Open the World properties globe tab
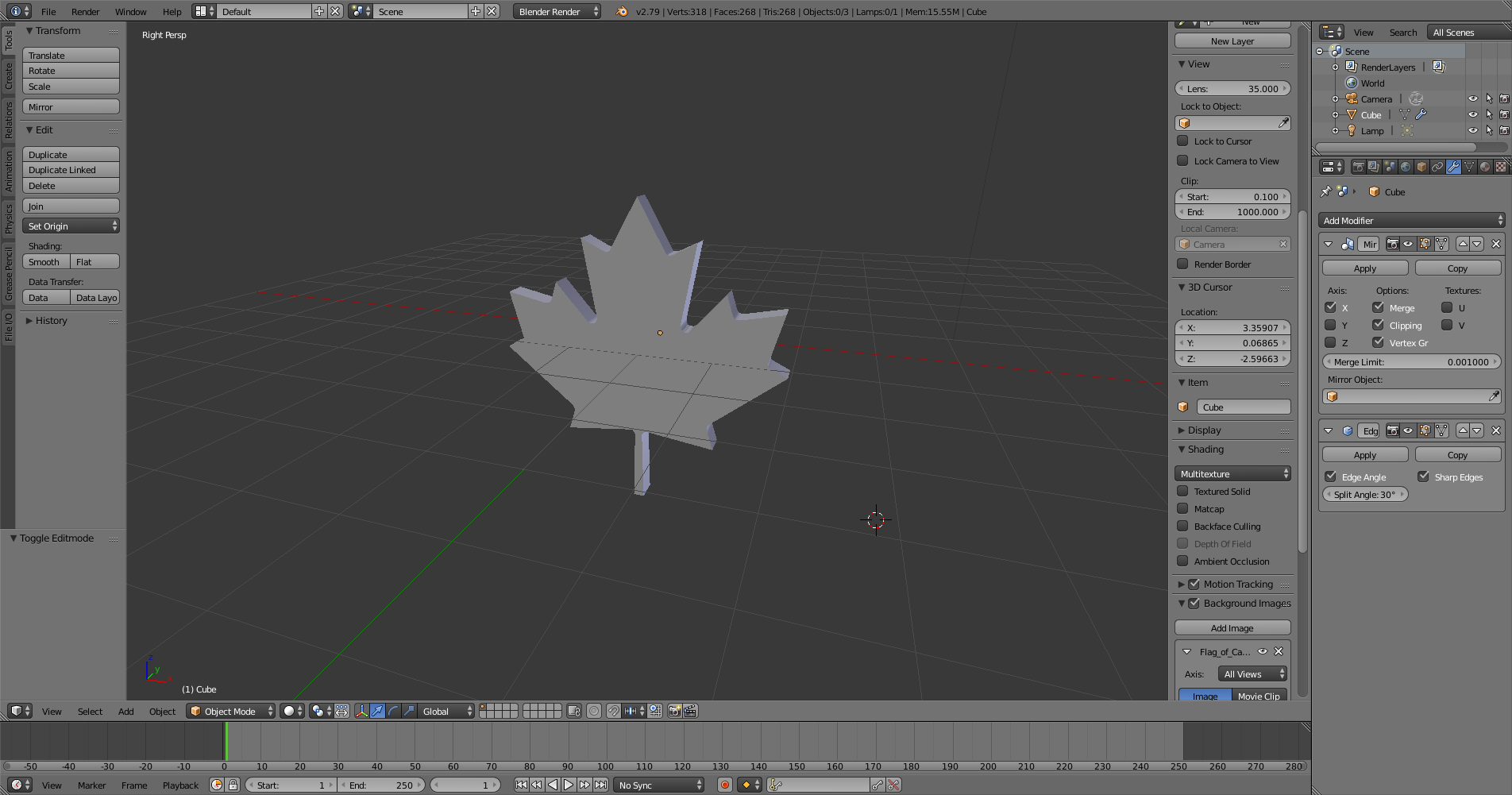Image resolution: width=1512 pixels, height=795 pixels. click(1406, 167)
